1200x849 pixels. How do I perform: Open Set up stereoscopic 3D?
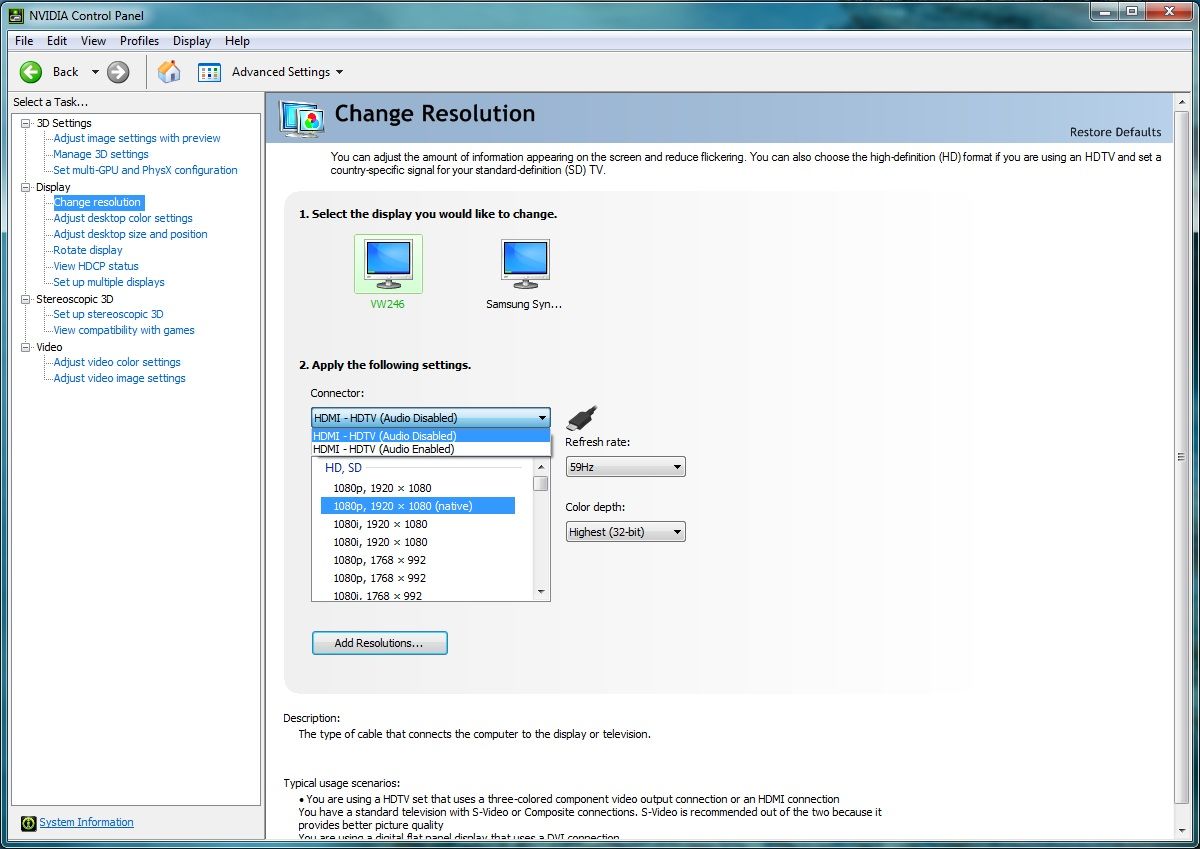point(108,314)
